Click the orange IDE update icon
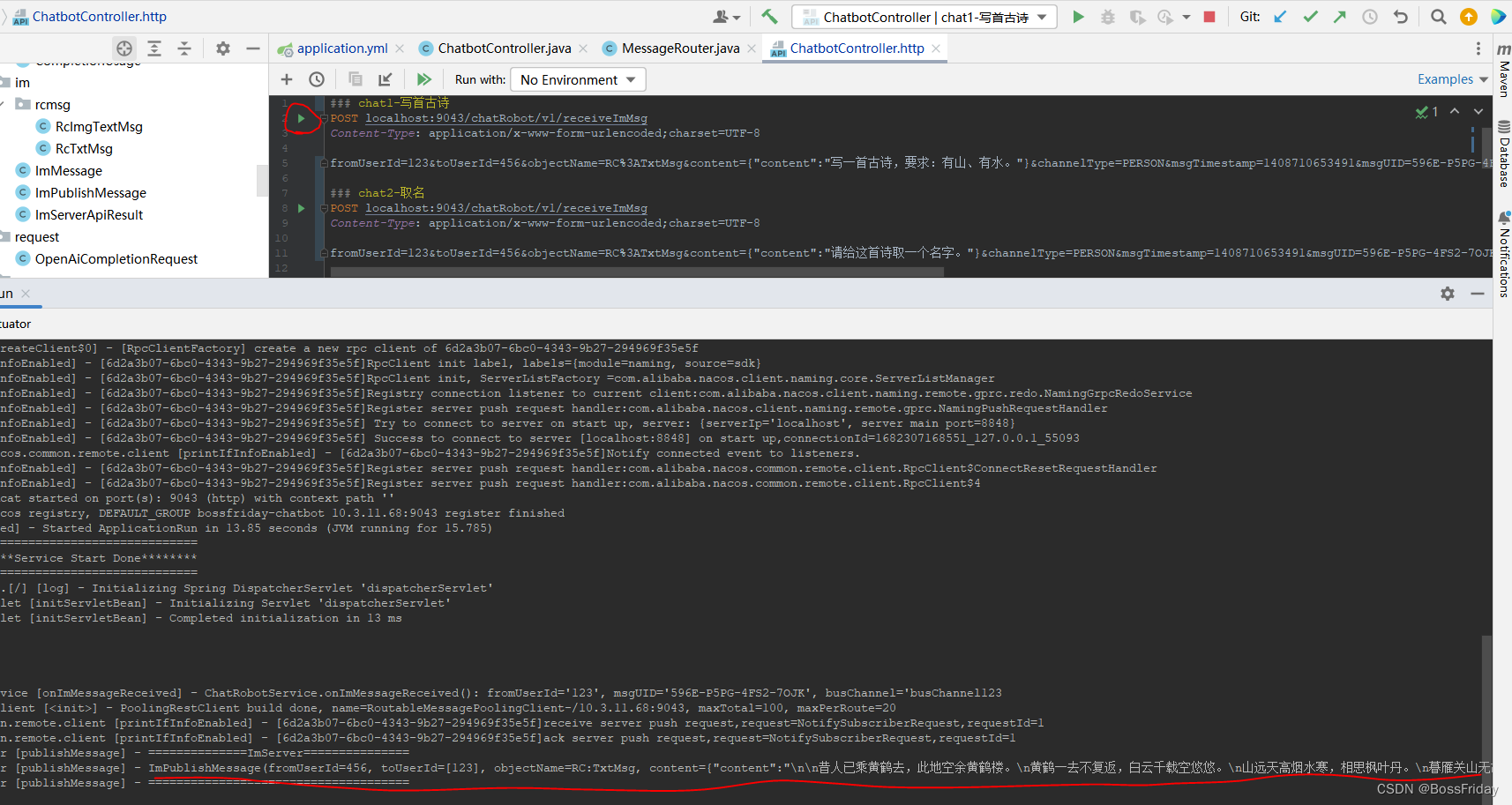 (x=1469, y=17)
